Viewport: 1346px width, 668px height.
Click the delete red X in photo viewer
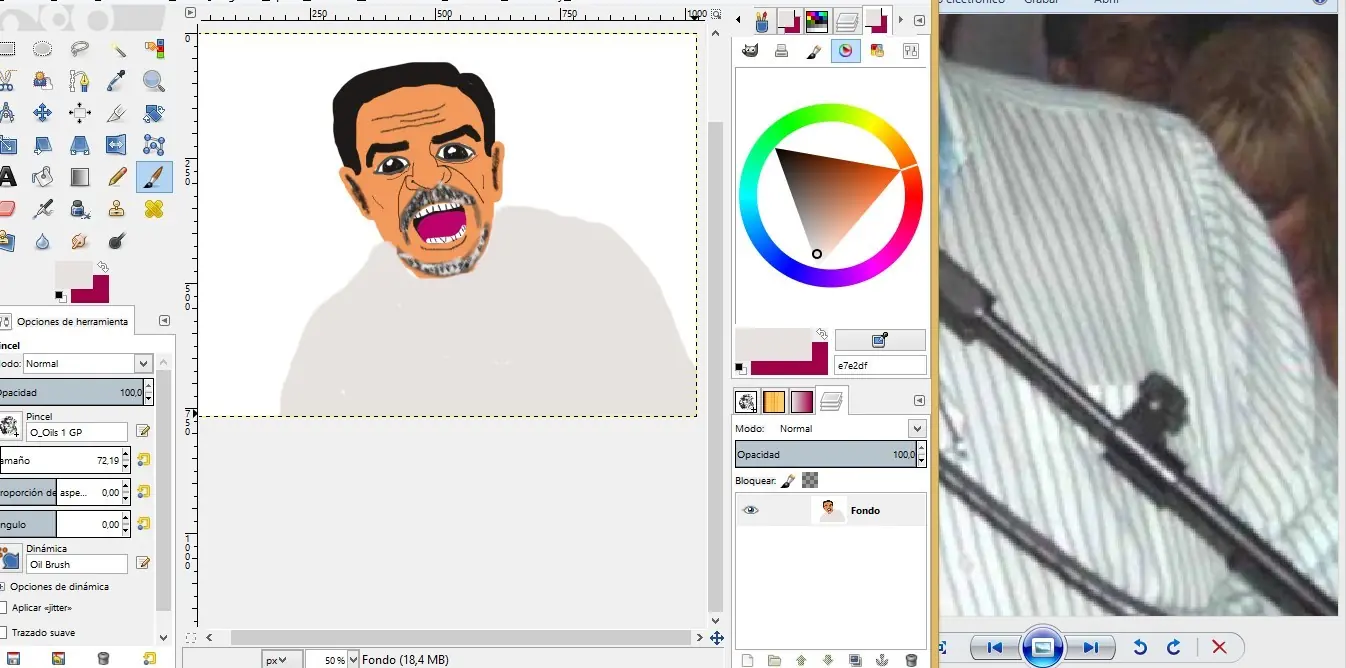point(1219,647)
